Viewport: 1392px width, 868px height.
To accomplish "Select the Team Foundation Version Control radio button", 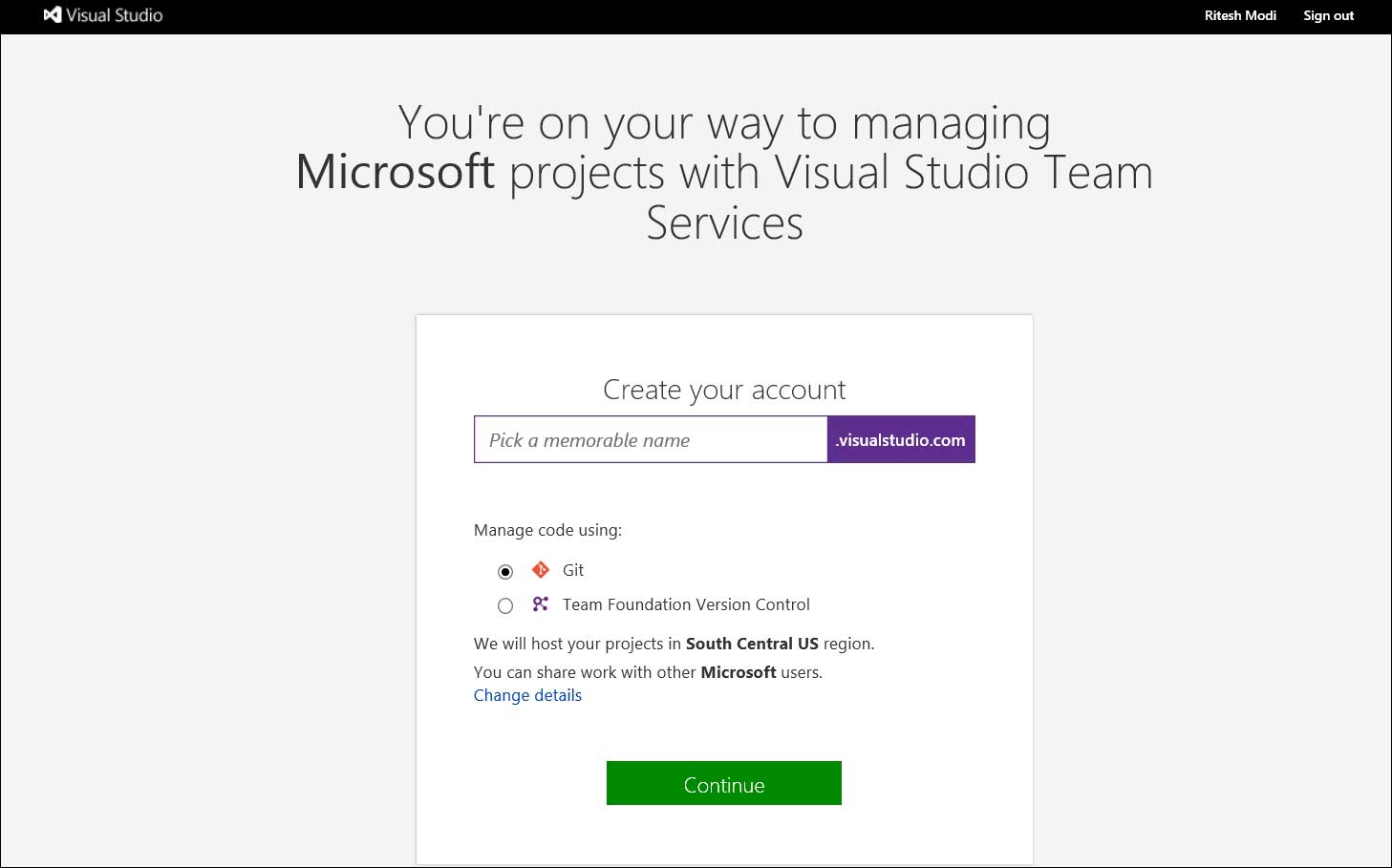I will tap(505, 605).
